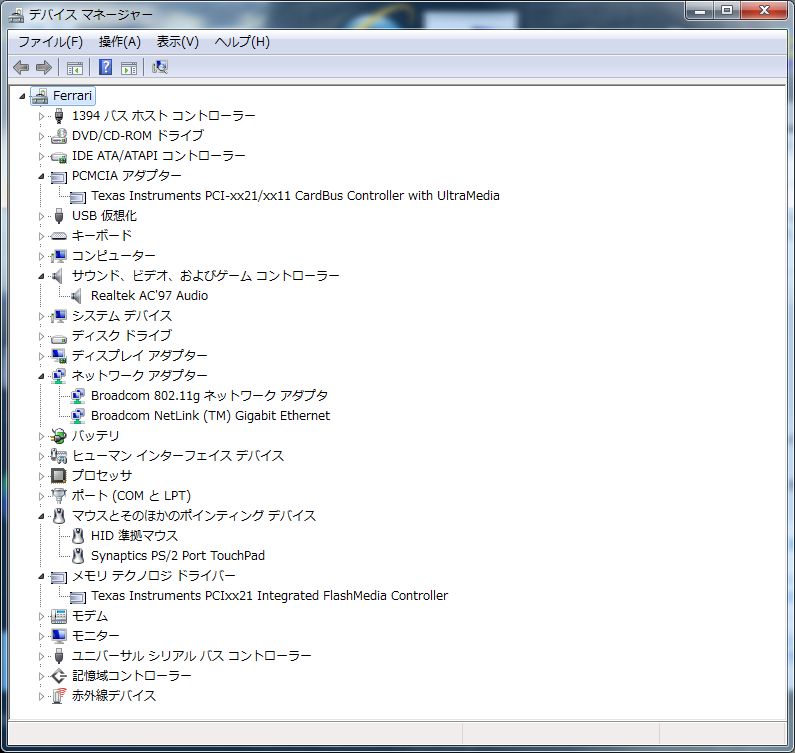The width and height of the screenshot is (795, 753).
Task: Select Synaptics PS/2 Port TouchPad
Action: click(177, 556)
